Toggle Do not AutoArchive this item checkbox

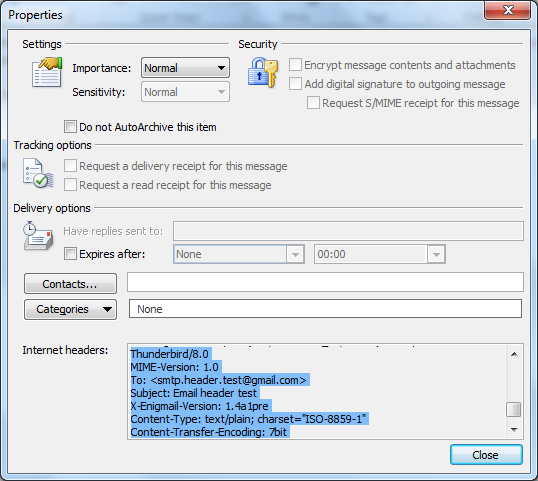pyautogui.click(x=70, y=127)
